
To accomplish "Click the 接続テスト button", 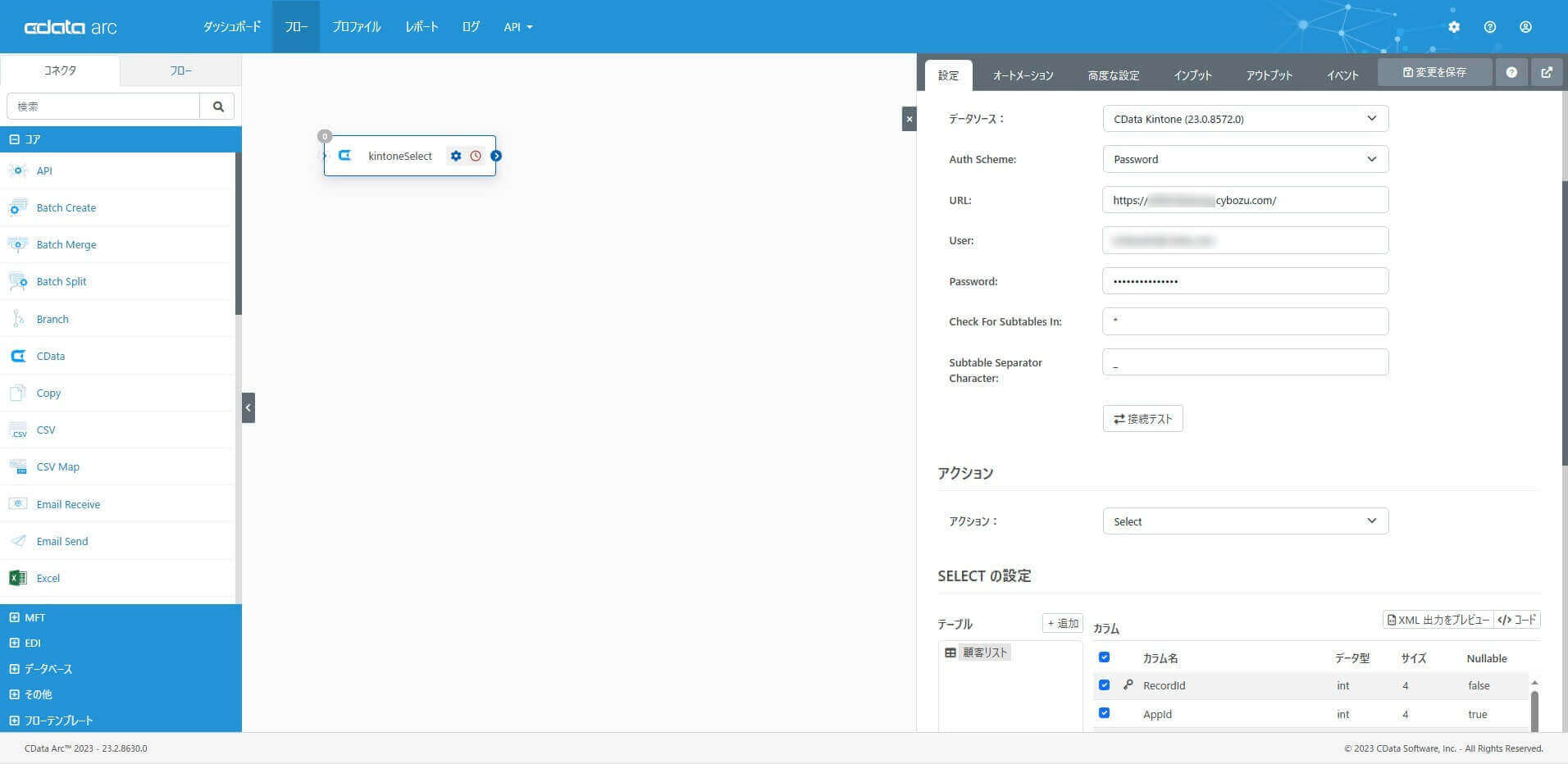I will pos(1142,418).
